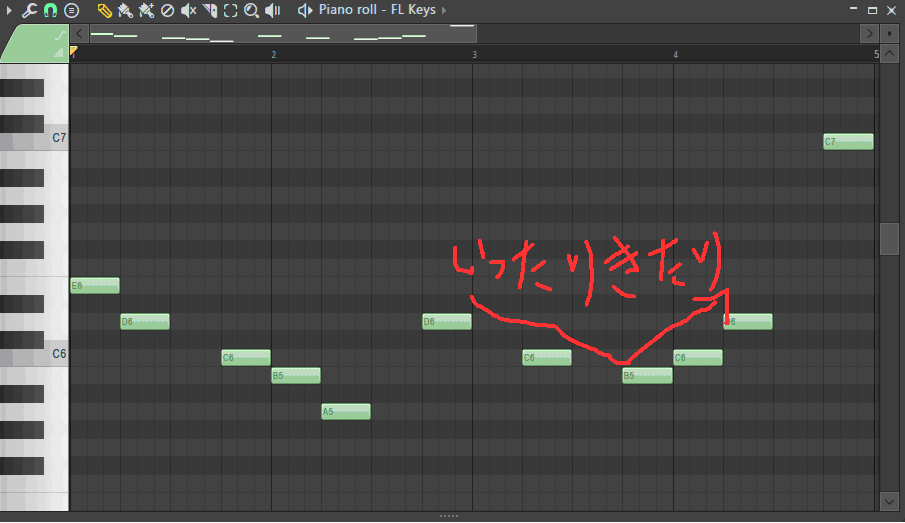
Task: Open the wrench Tools menu
Action: (29, 10)
